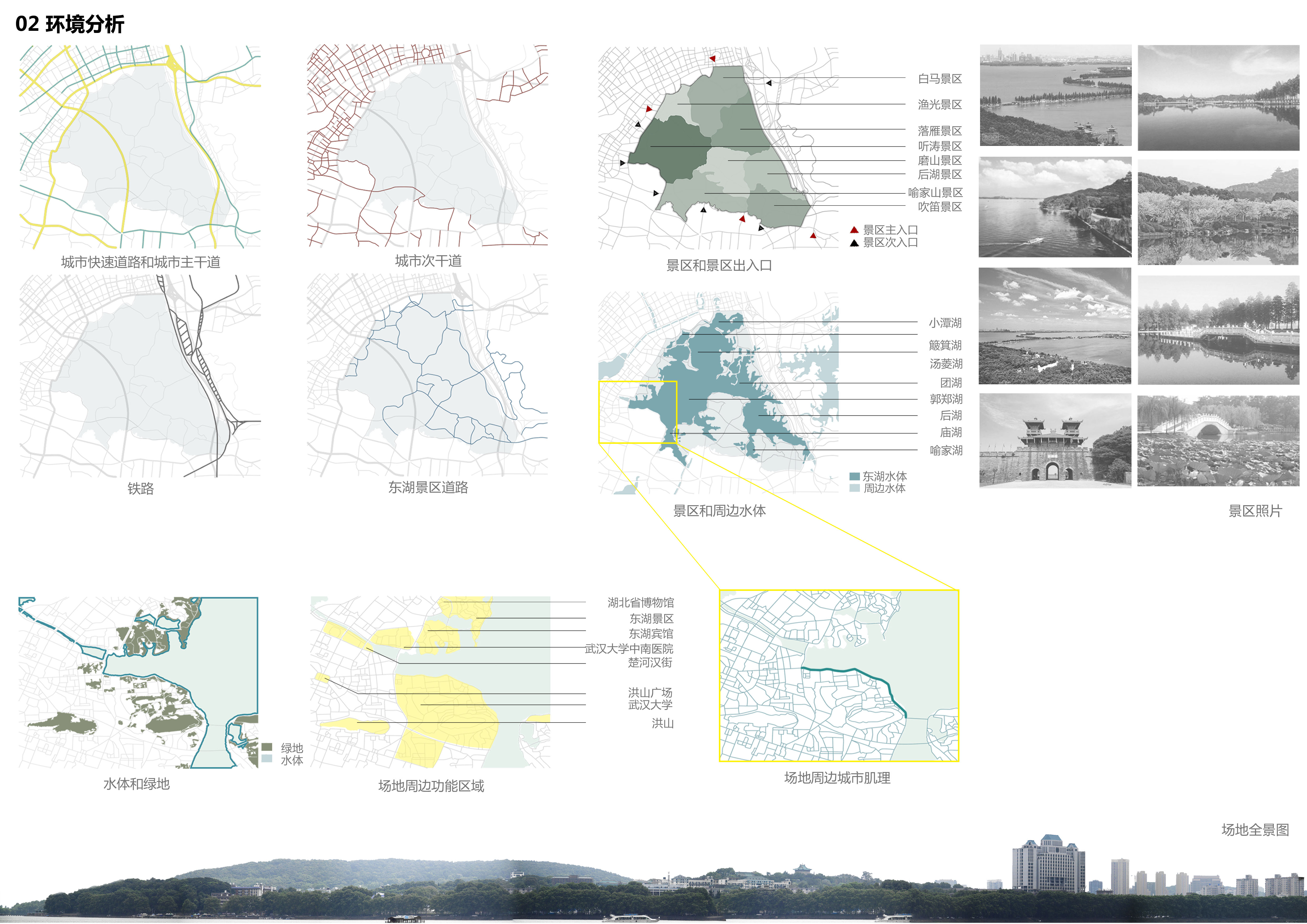The image size is (1307, 924).
Task: Open the 水体和绿地 map
Action: pyautogui.click(x=138, y=683)
